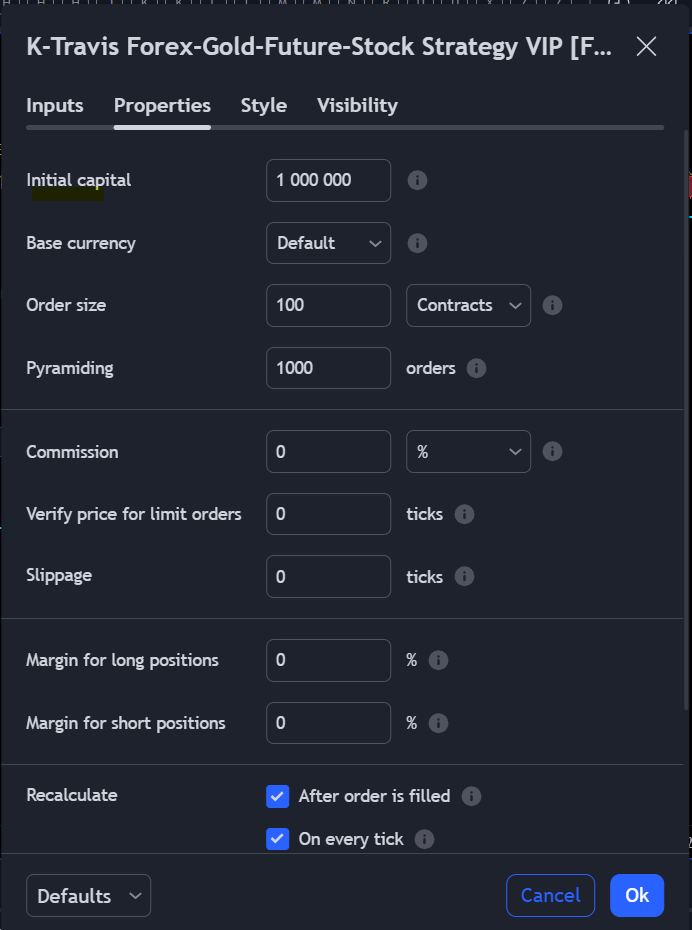This screenshot has height=930, width=692.
Task: Click info icon beside Slippage ticks
Action: pyautogui.click(x=464, y=576)
